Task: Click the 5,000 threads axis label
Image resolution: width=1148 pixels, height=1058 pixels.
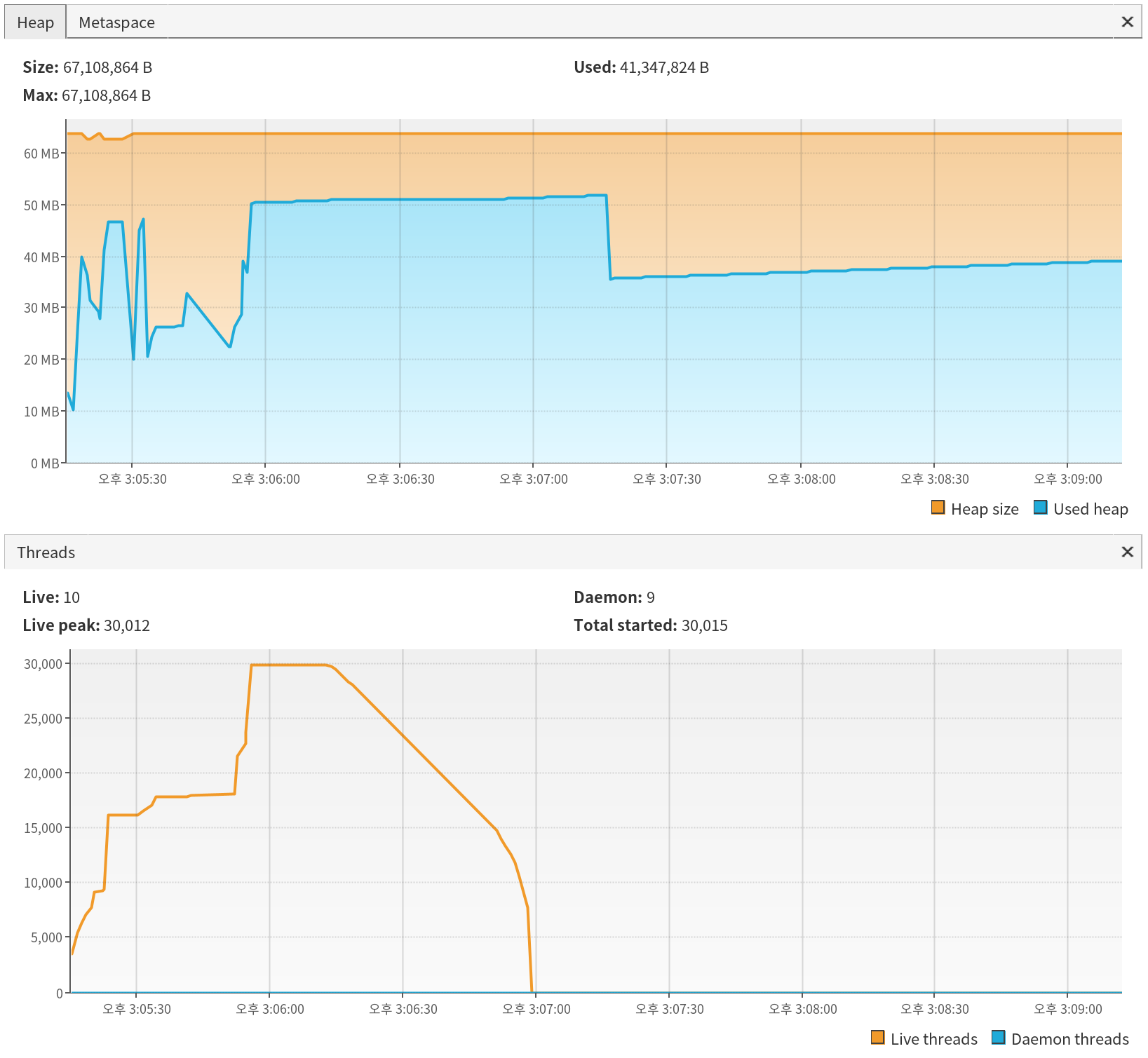Action: click(47, 937)
